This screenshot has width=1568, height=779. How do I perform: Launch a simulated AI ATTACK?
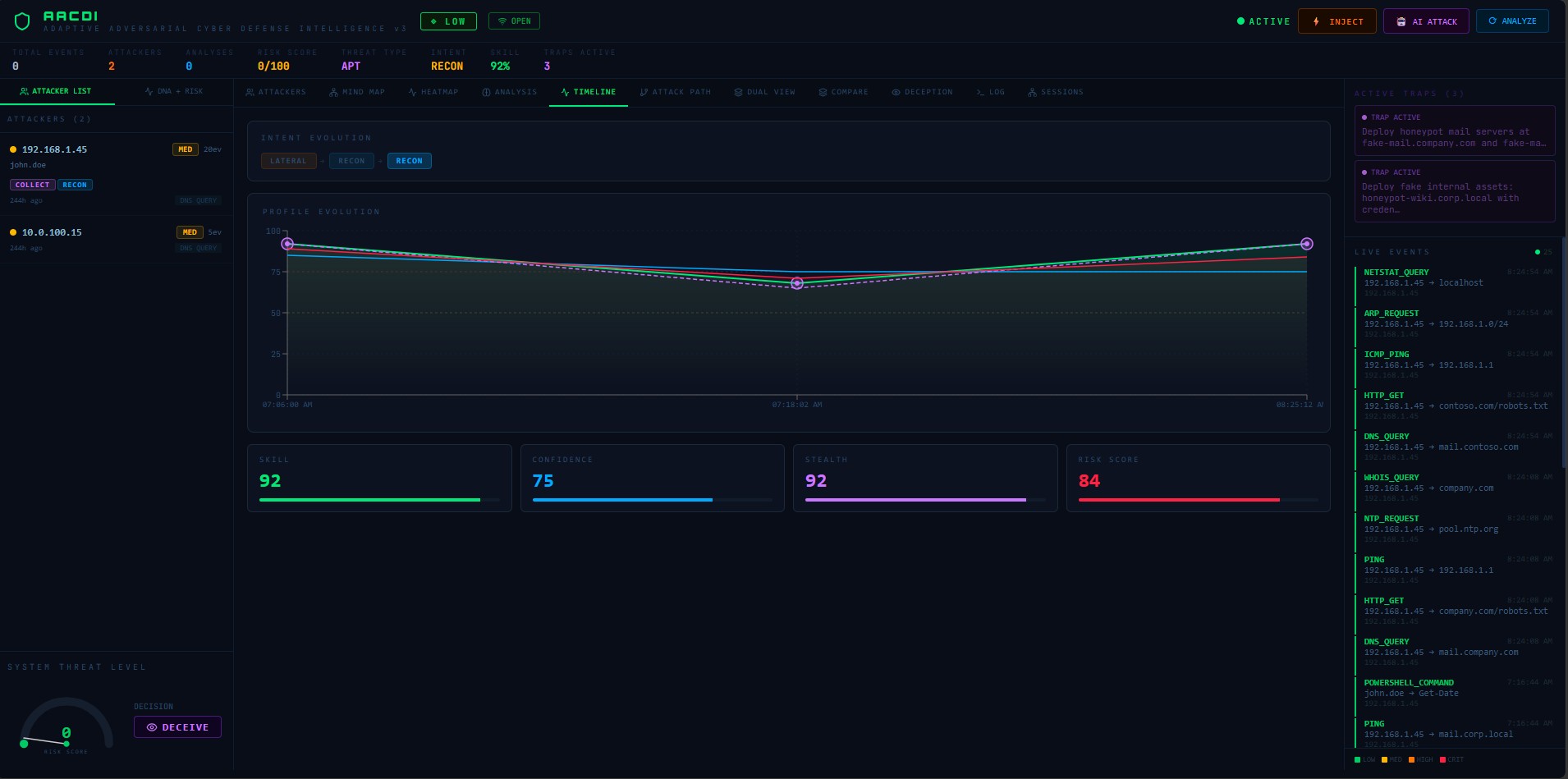1426,21
